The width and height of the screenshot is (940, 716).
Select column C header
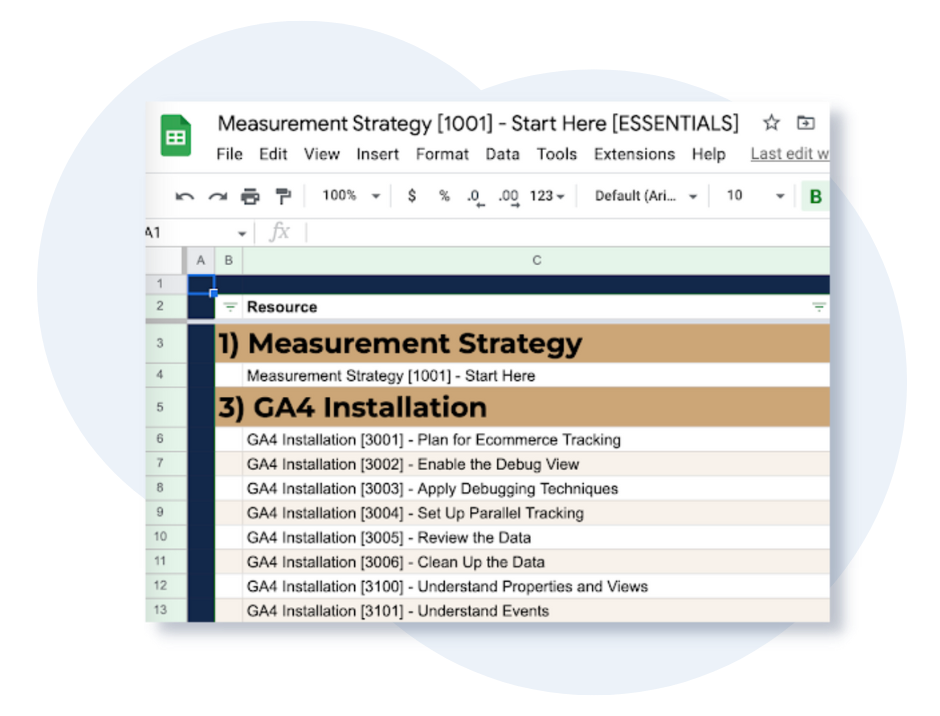(x=537, y=260)
